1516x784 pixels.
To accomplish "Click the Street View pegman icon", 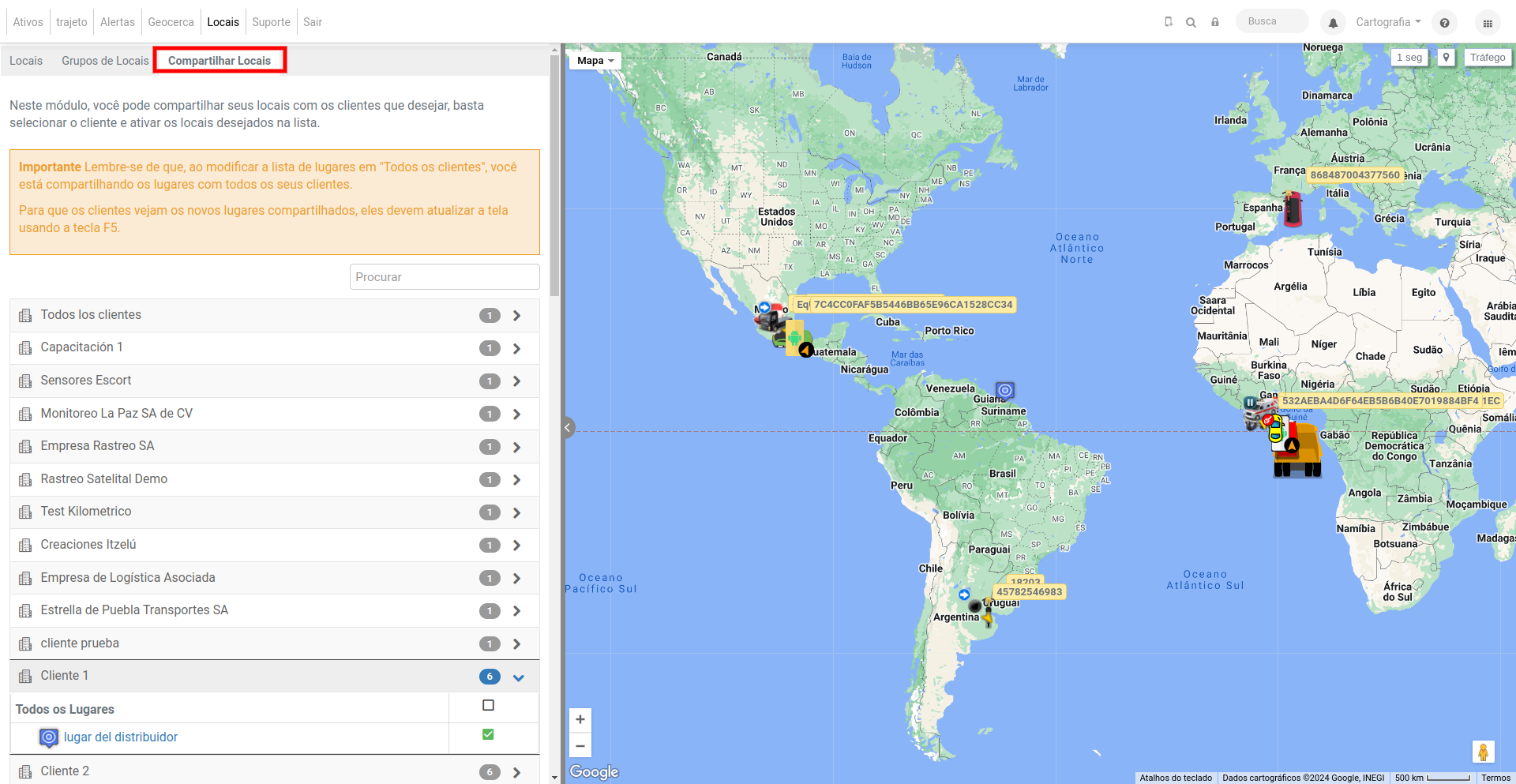I will (x=1483, y=752).
